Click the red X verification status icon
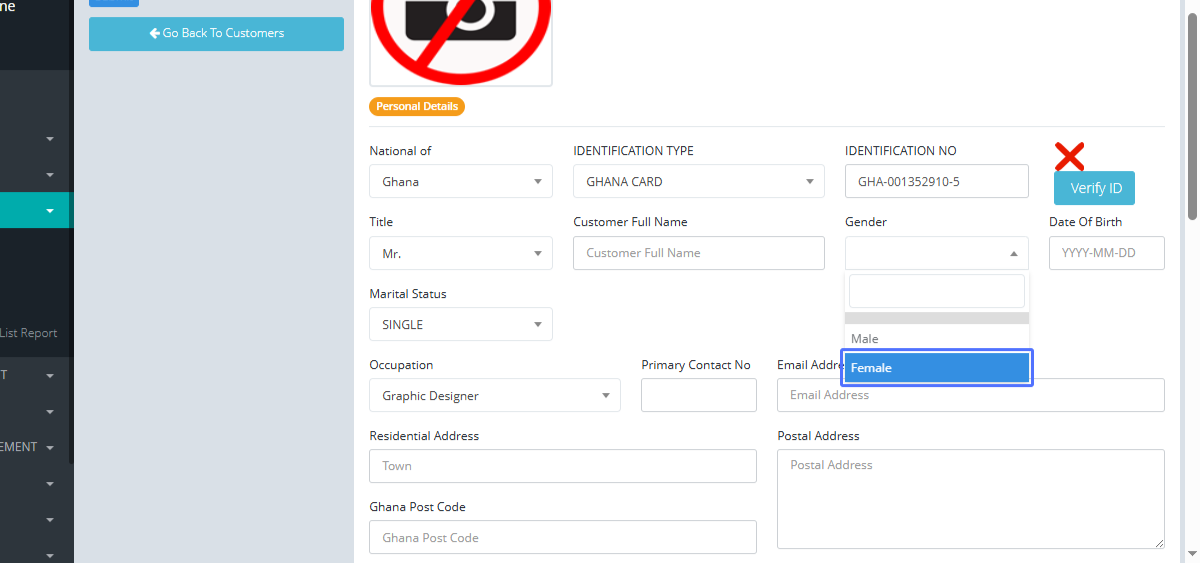1200x563 pixels. tap(1069, 156)
